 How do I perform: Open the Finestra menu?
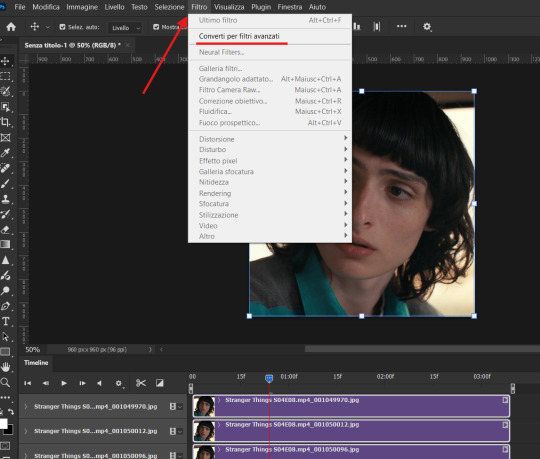290,7
